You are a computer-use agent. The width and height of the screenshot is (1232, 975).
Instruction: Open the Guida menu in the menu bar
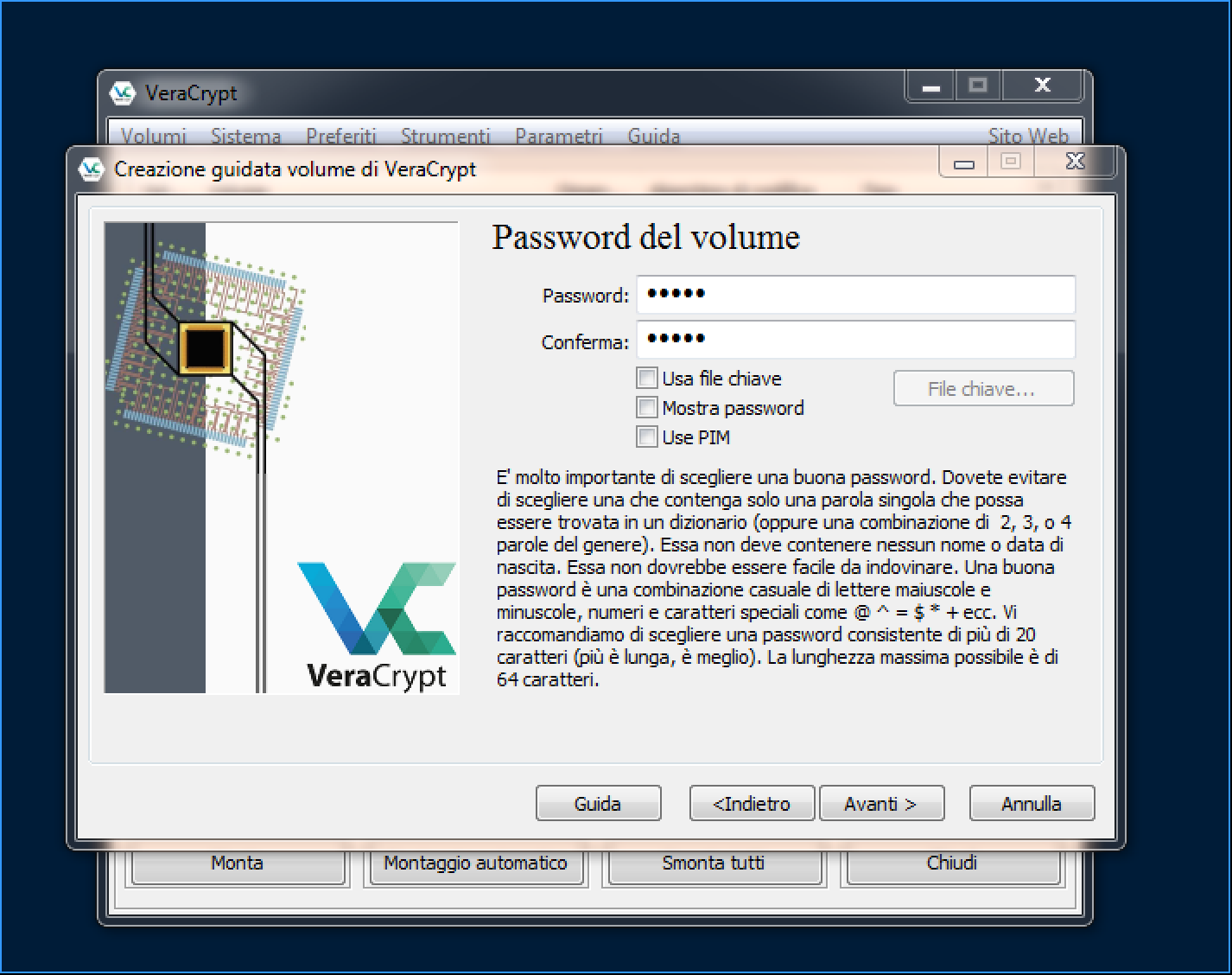pos(654,136)
